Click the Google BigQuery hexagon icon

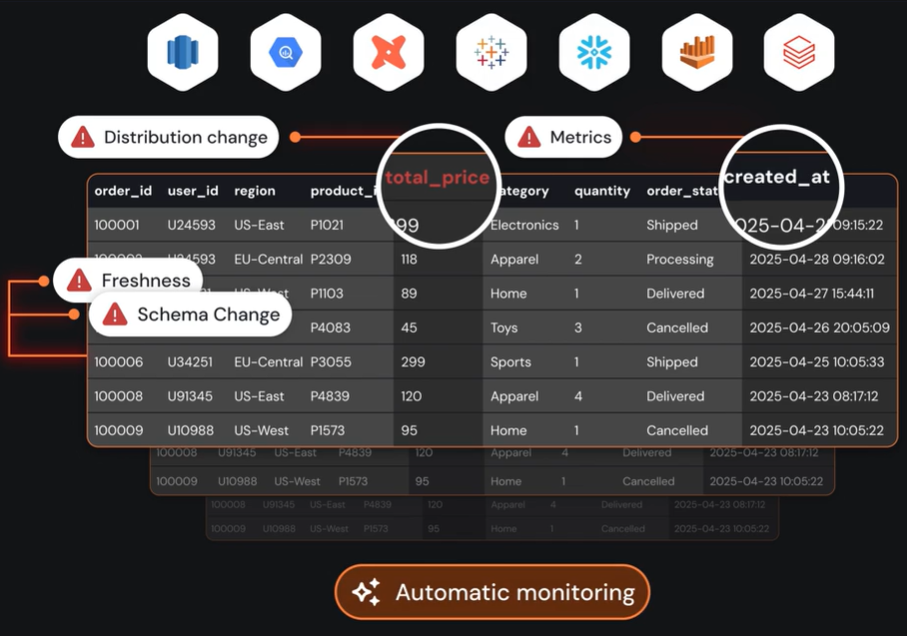click(286, 52)
